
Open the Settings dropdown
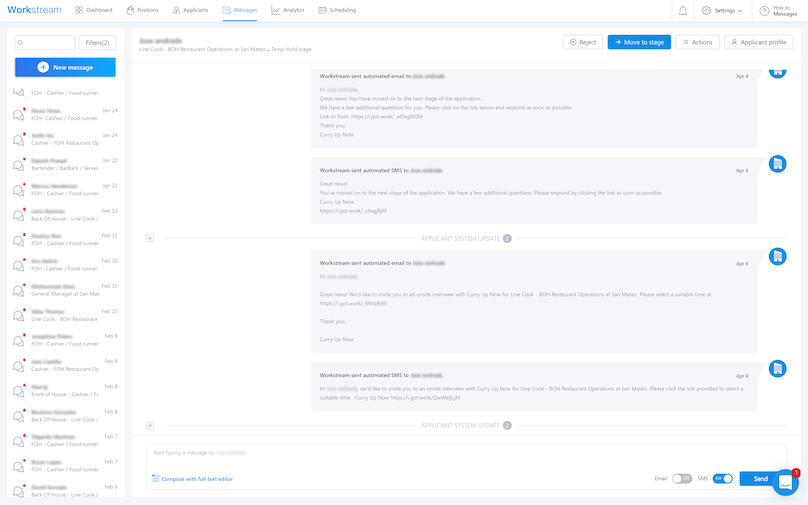(x=722, y=10)
